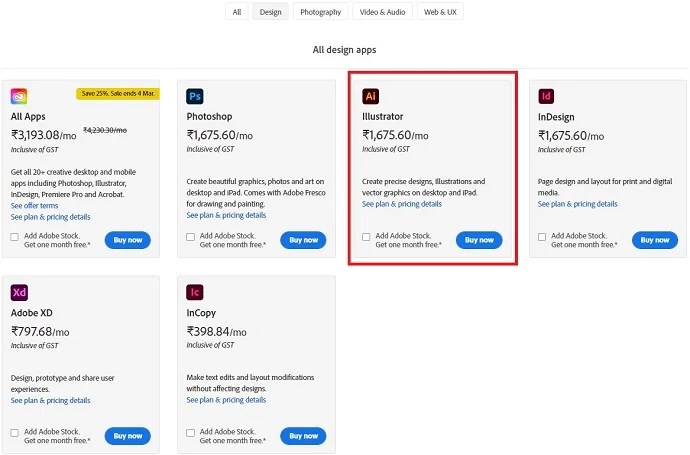Switch to the Photography tab

[320, 12]
